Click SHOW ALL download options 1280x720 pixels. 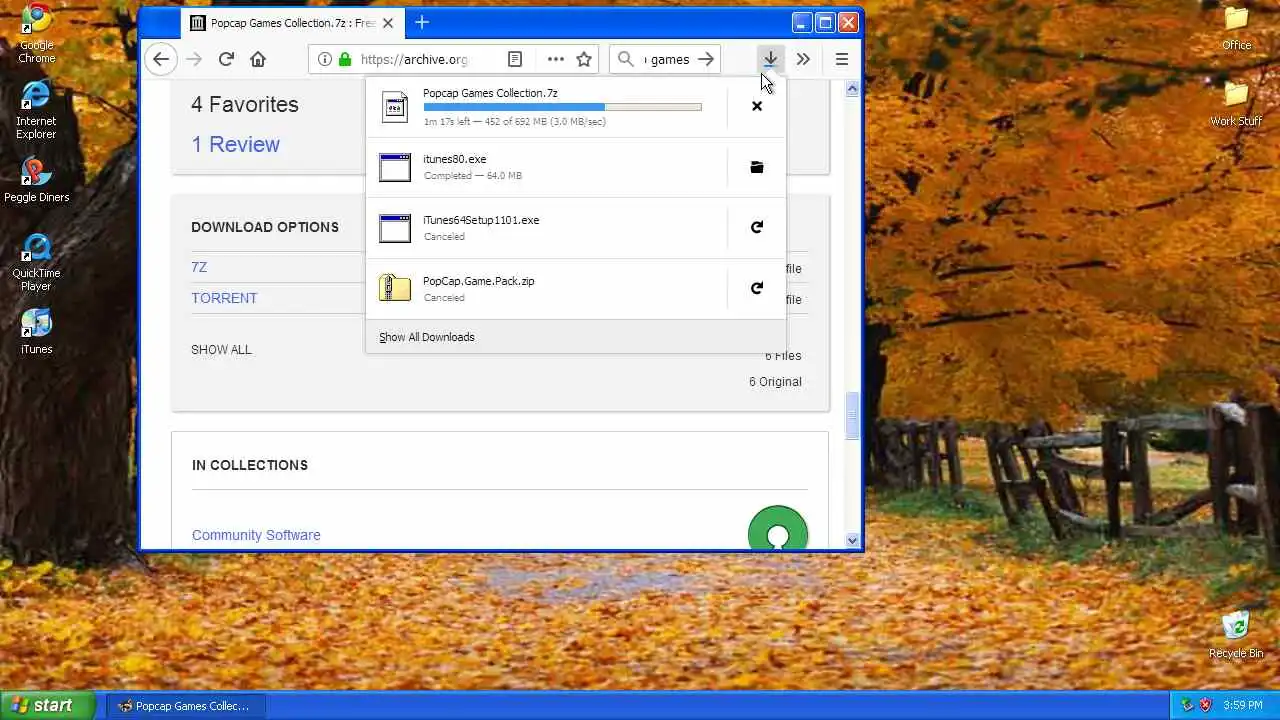pos(221,350)
